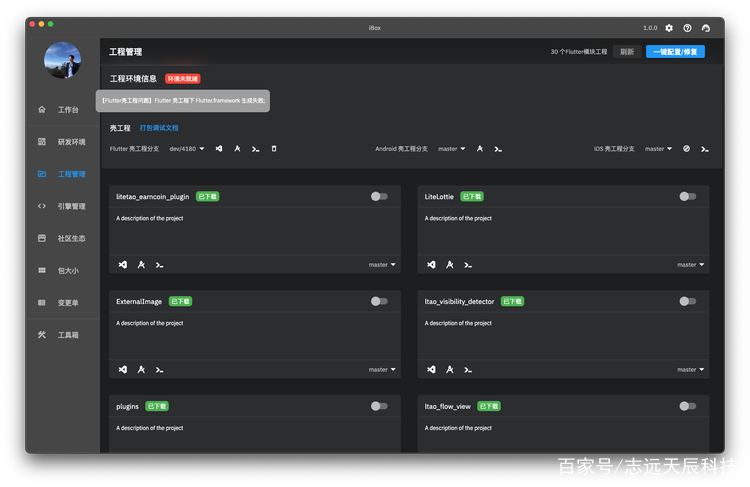Open Android shell project in Android Studio
The image size is (750, 487).
point(480,149)
